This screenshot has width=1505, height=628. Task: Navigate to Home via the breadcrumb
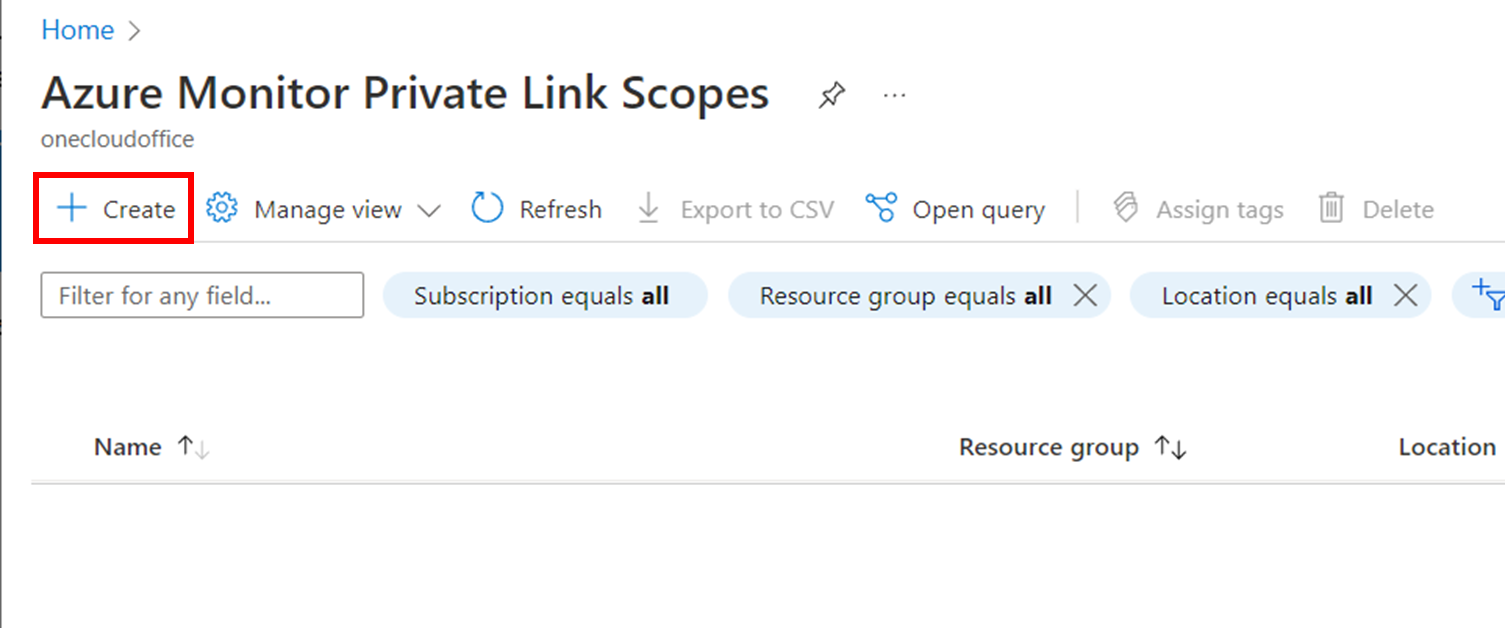[77, 30]
